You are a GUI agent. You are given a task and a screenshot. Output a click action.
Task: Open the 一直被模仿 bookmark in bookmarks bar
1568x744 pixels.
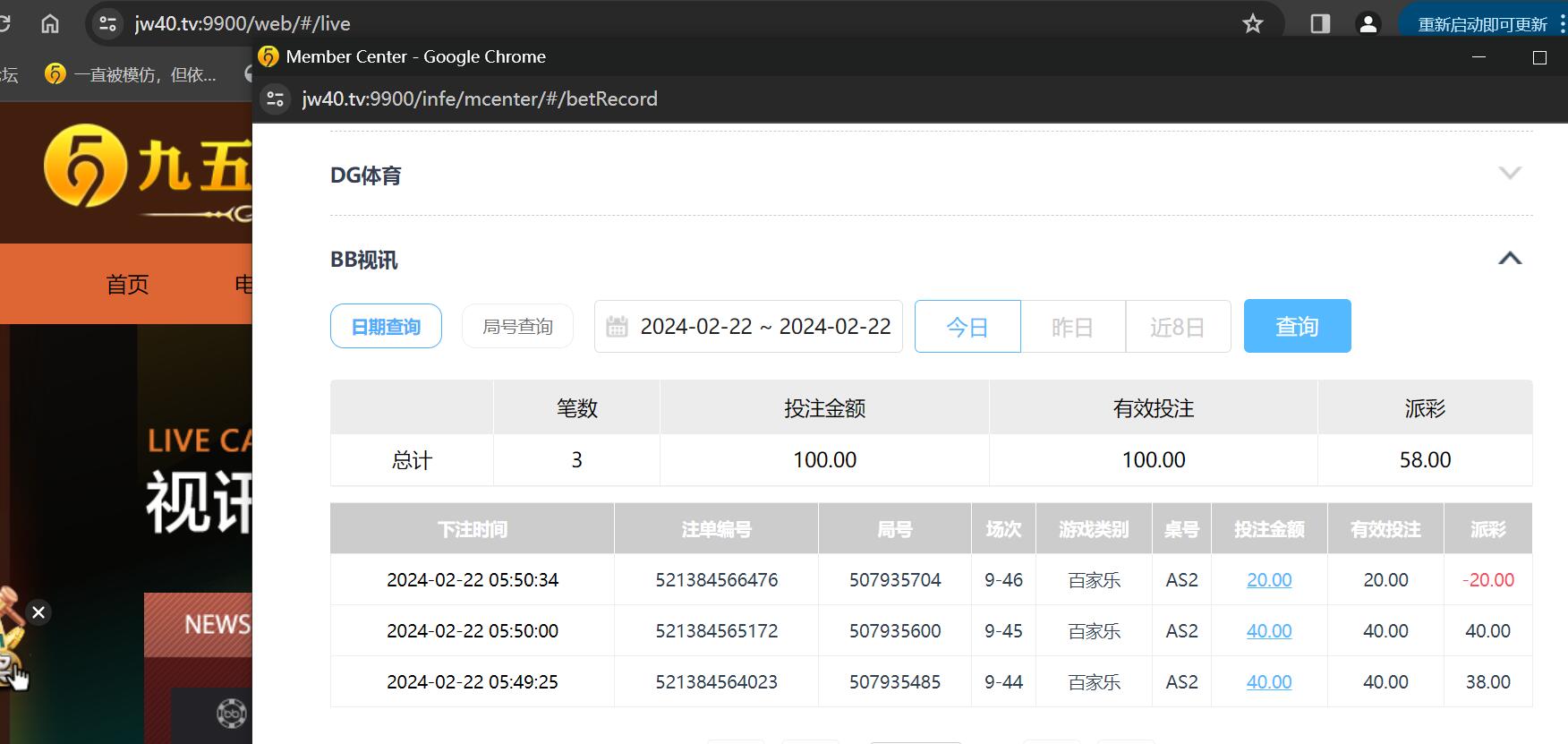coord(131,74)
